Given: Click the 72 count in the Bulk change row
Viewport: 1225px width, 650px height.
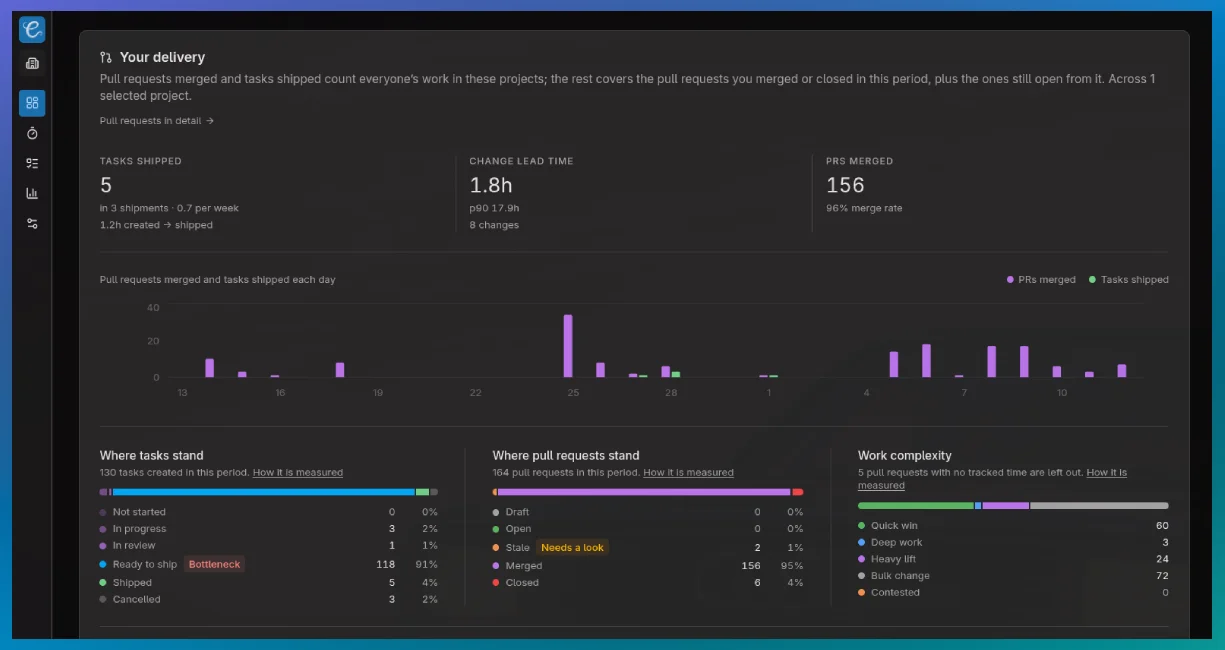Looking at the screenshot, I should (1162, 576).
